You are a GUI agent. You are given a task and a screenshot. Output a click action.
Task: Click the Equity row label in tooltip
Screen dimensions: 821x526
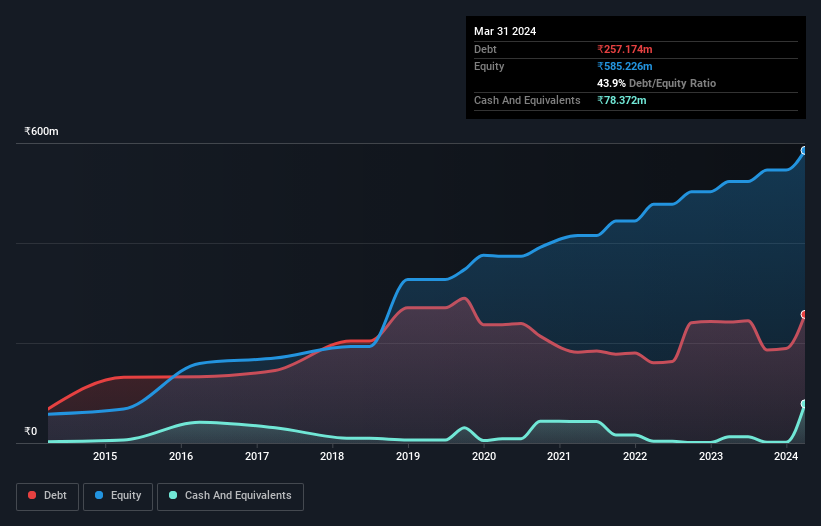tap(489, 66)
